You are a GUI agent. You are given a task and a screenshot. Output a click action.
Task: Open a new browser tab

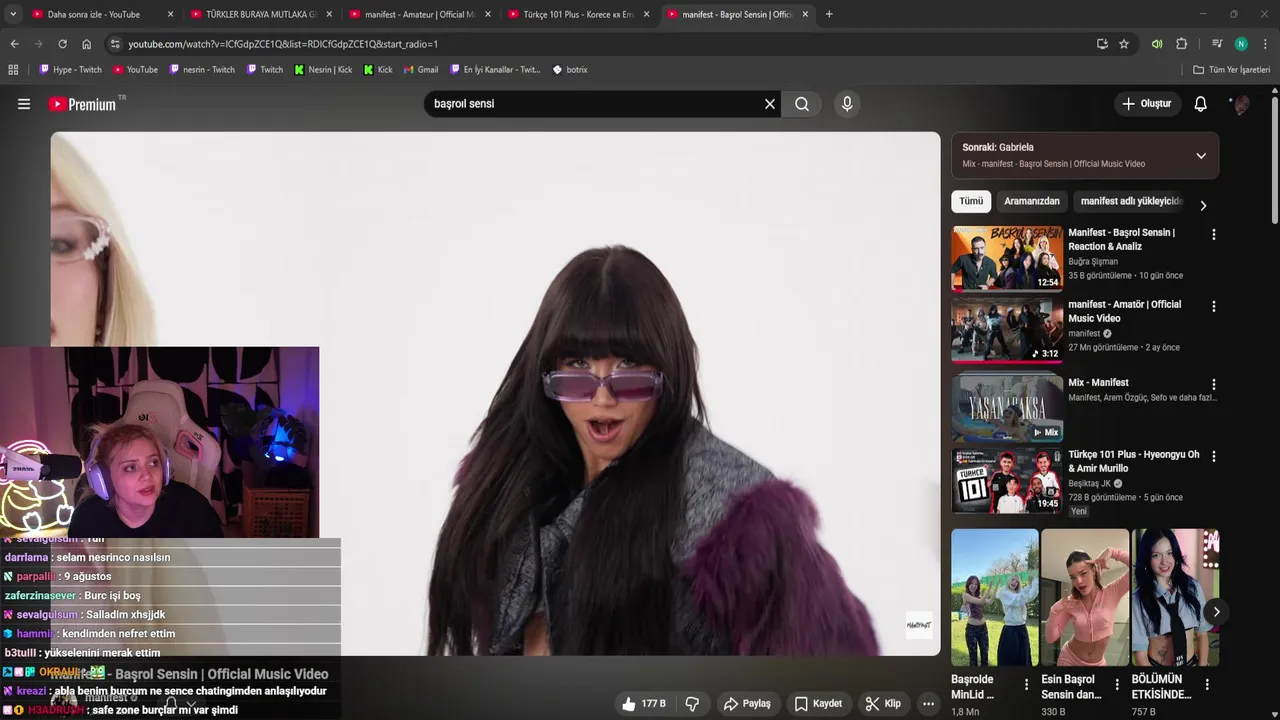[x=829, y=14]
